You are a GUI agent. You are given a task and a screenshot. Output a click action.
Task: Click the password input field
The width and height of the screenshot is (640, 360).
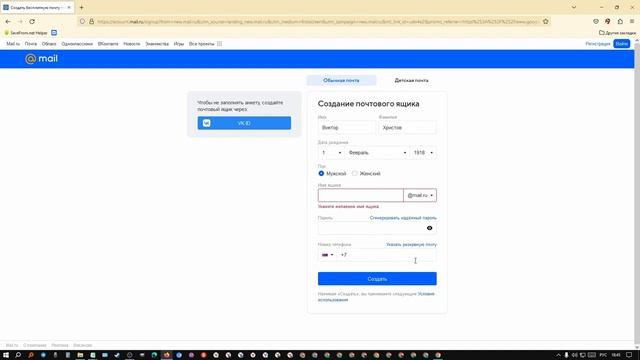coord(371,228)
